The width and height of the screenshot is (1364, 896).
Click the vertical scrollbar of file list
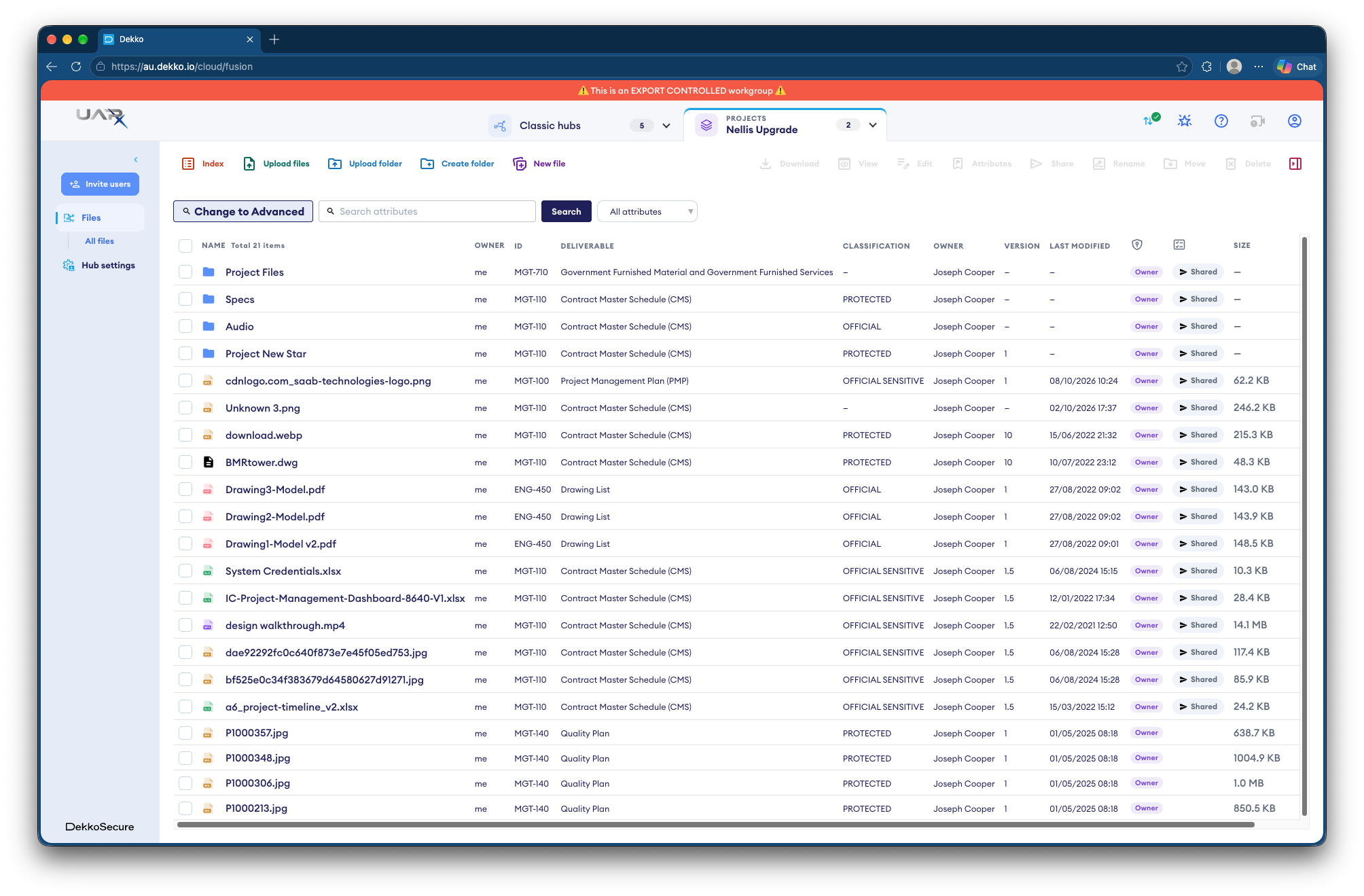pos(1304,526)
